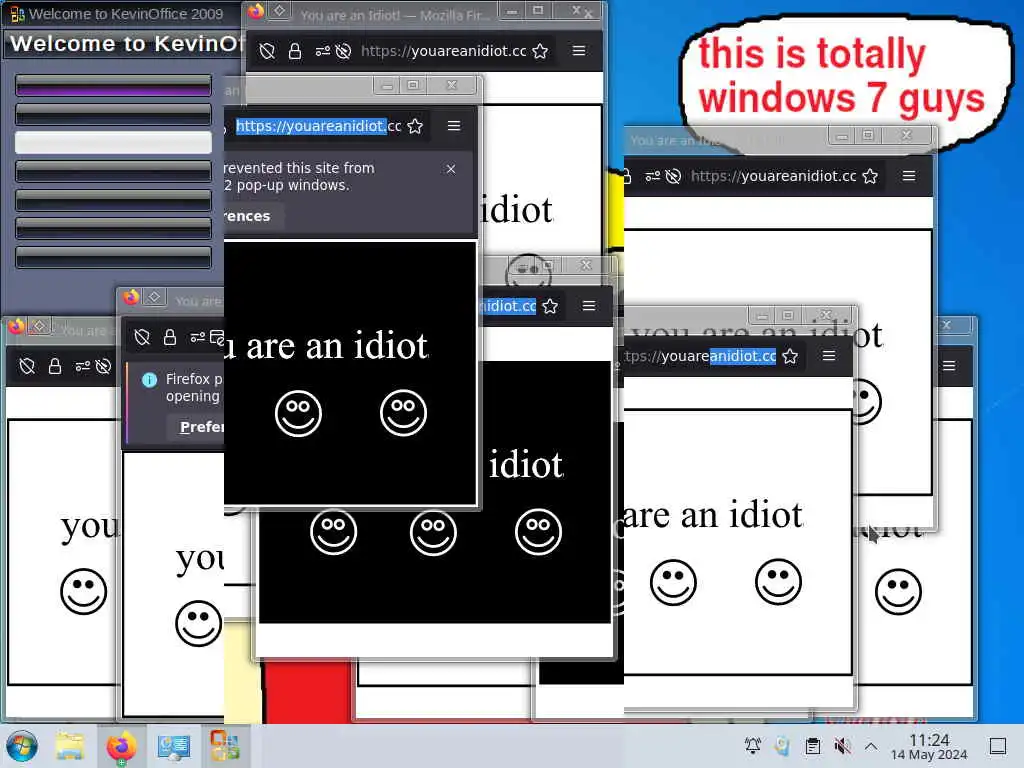The width and height of the screenshot is (1024, 768).
Task: Open the file manager from the taskbar
Action: coord(70,746)
